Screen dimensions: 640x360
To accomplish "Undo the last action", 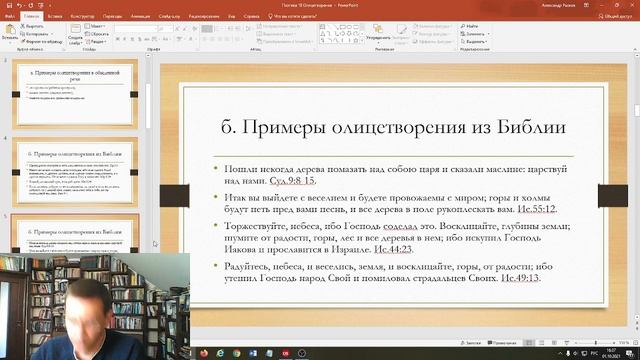I will pyautogui.click(x=19, y=5).
